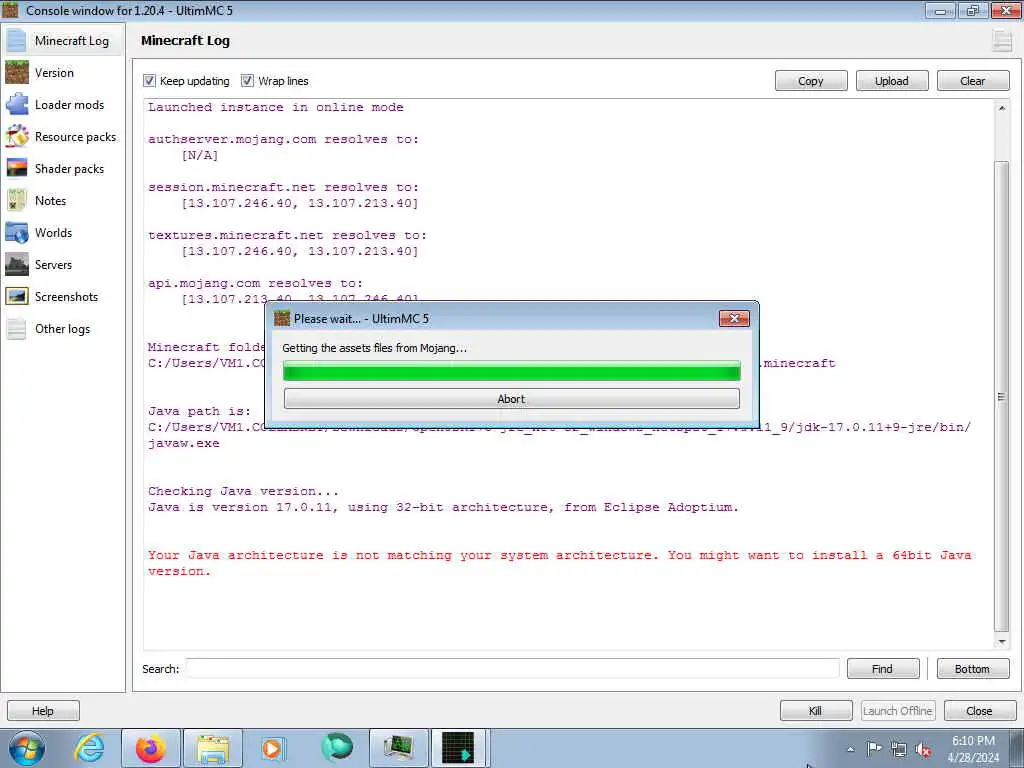Click the red Java architecture warning text
Viewport: 1024px width, 768px height.
coord(560,563)
